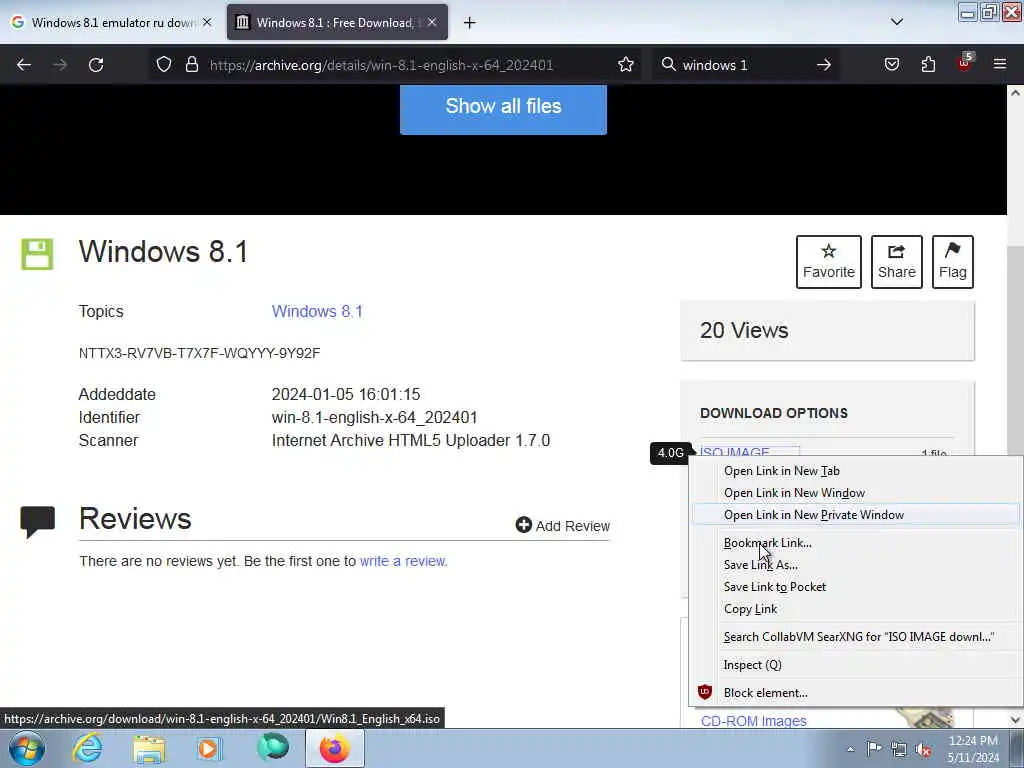The width and height of the screenshot is (1024, 768).
Task: Choose Open Link in New Private Window
Action: tap(856, 515)
